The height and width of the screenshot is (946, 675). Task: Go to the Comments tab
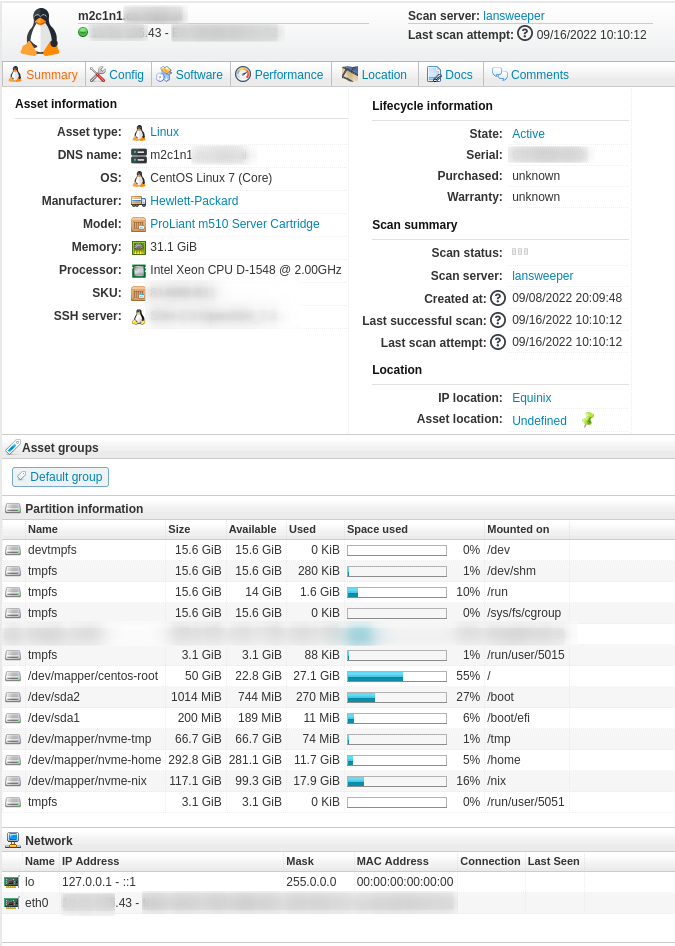click(530, 75)
